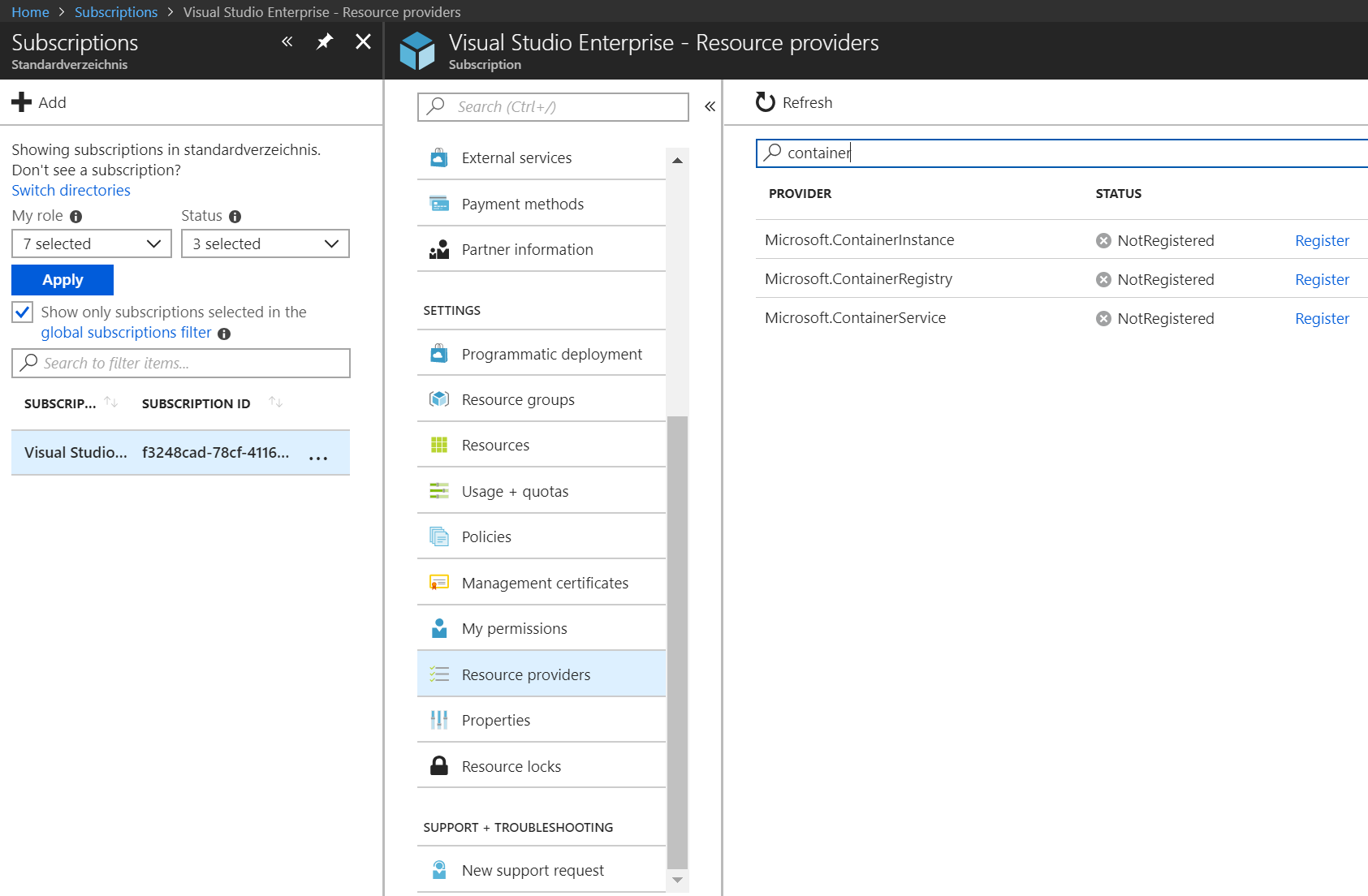
Task: Register Microsoft.ContainerService provider
Action: coord(1322,318)
